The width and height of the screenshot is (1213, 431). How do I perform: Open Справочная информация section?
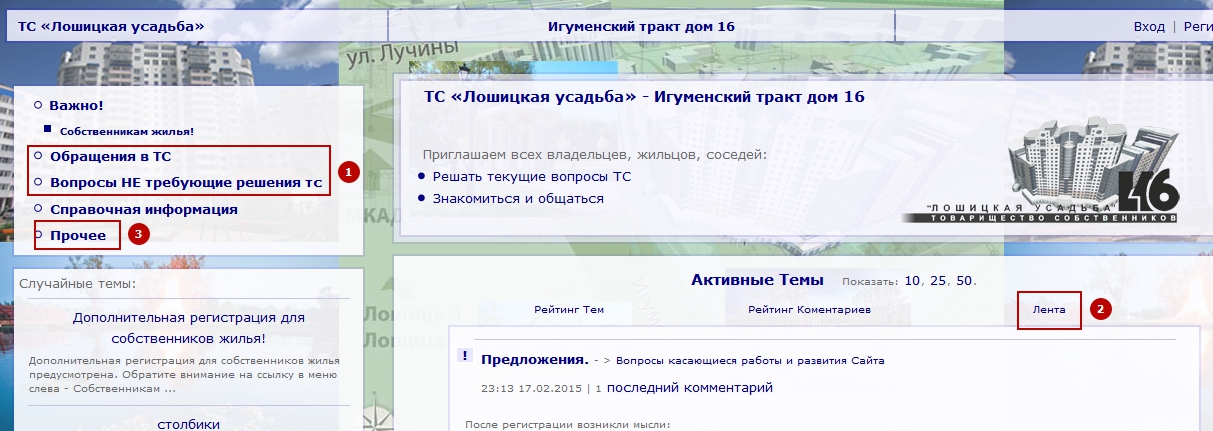[143, 210]
